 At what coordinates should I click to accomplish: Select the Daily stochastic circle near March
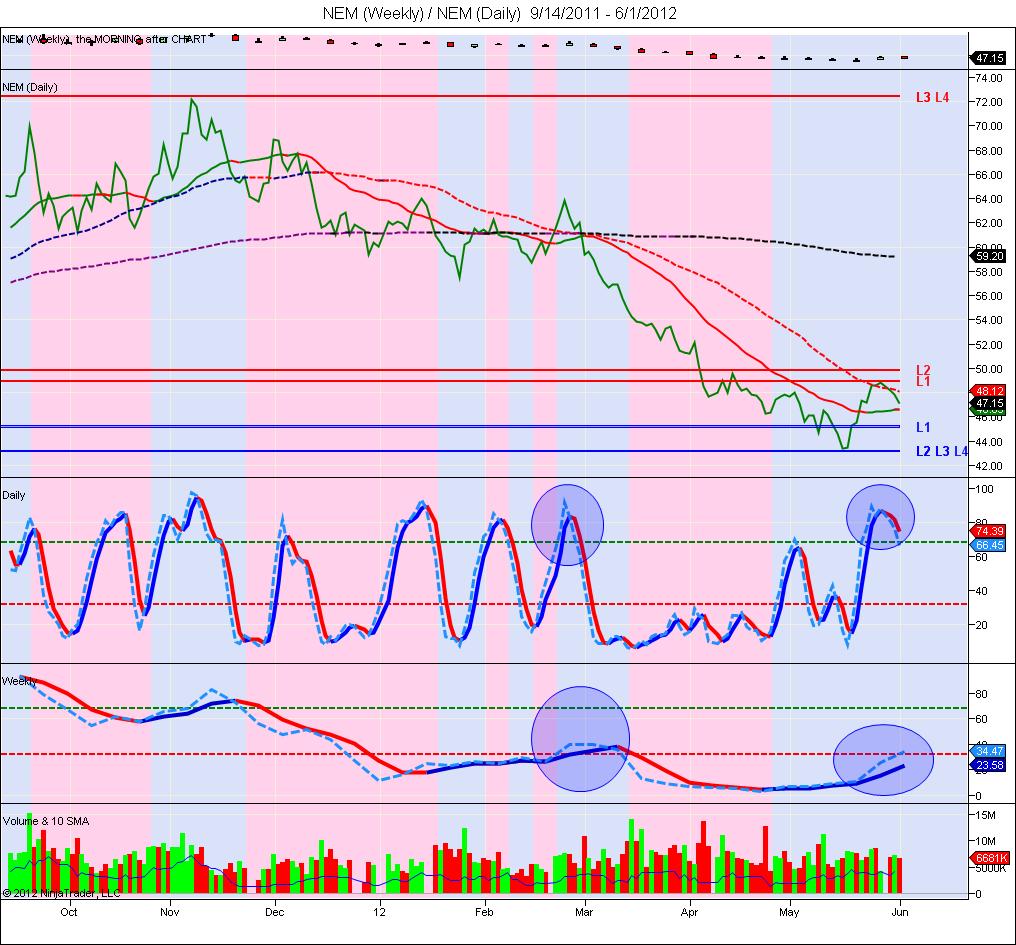pyautogui.click(x=568, y=525)
